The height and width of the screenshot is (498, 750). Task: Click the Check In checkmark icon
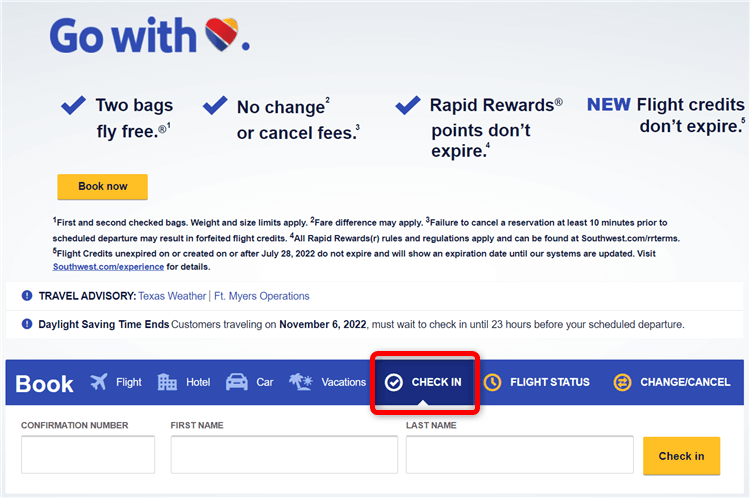point(394,382)
